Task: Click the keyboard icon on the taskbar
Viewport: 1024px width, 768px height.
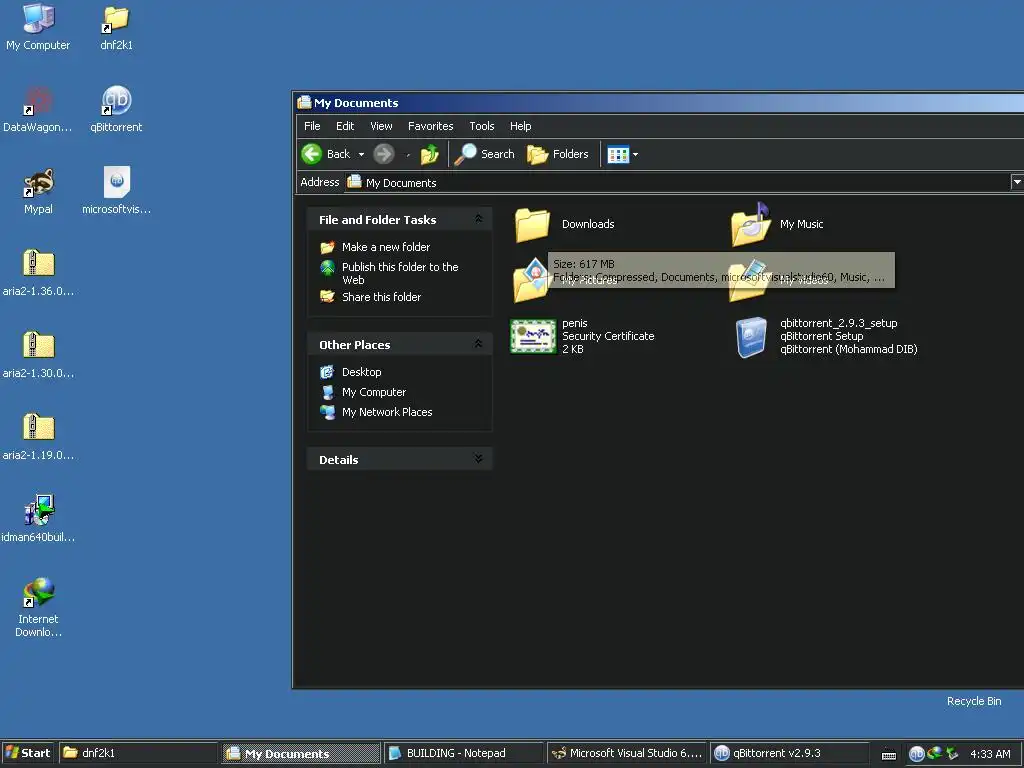Action: [889, 755]
